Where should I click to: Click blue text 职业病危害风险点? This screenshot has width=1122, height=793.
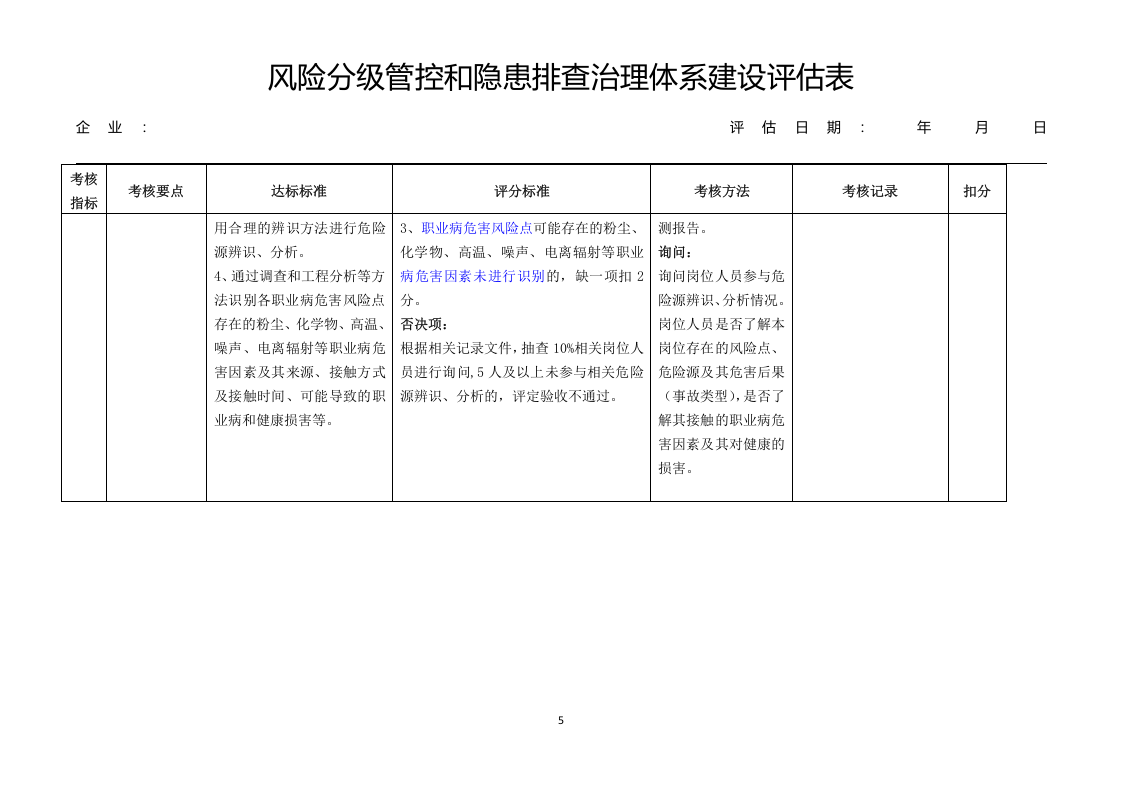point(477,228)
